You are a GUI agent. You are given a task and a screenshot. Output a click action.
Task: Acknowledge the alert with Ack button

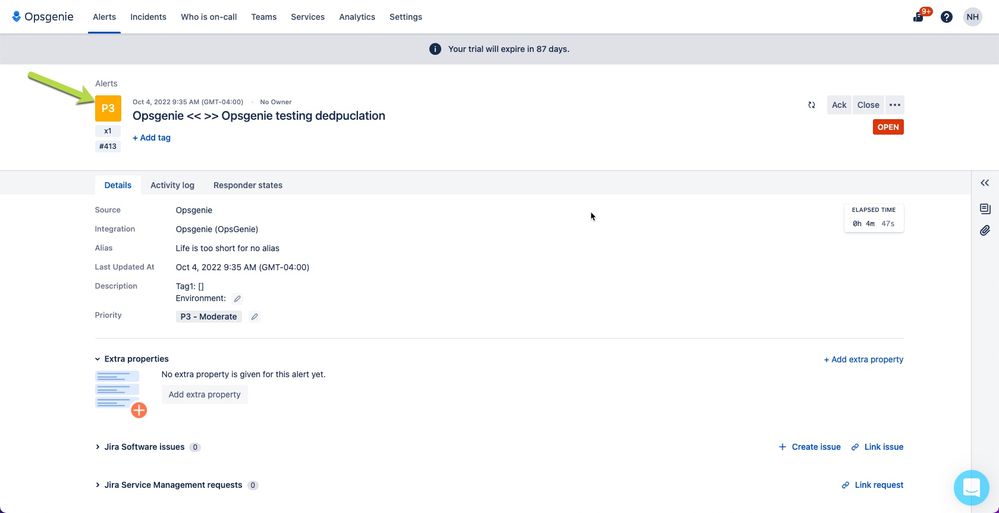[839, 105]
